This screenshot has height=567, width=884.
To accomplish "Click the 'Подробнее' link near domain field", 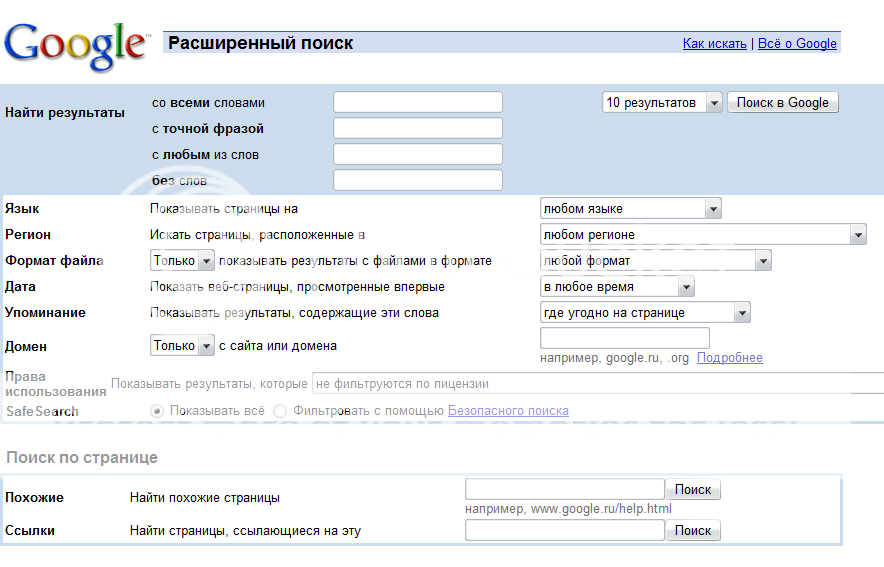I will coord(729,358).
